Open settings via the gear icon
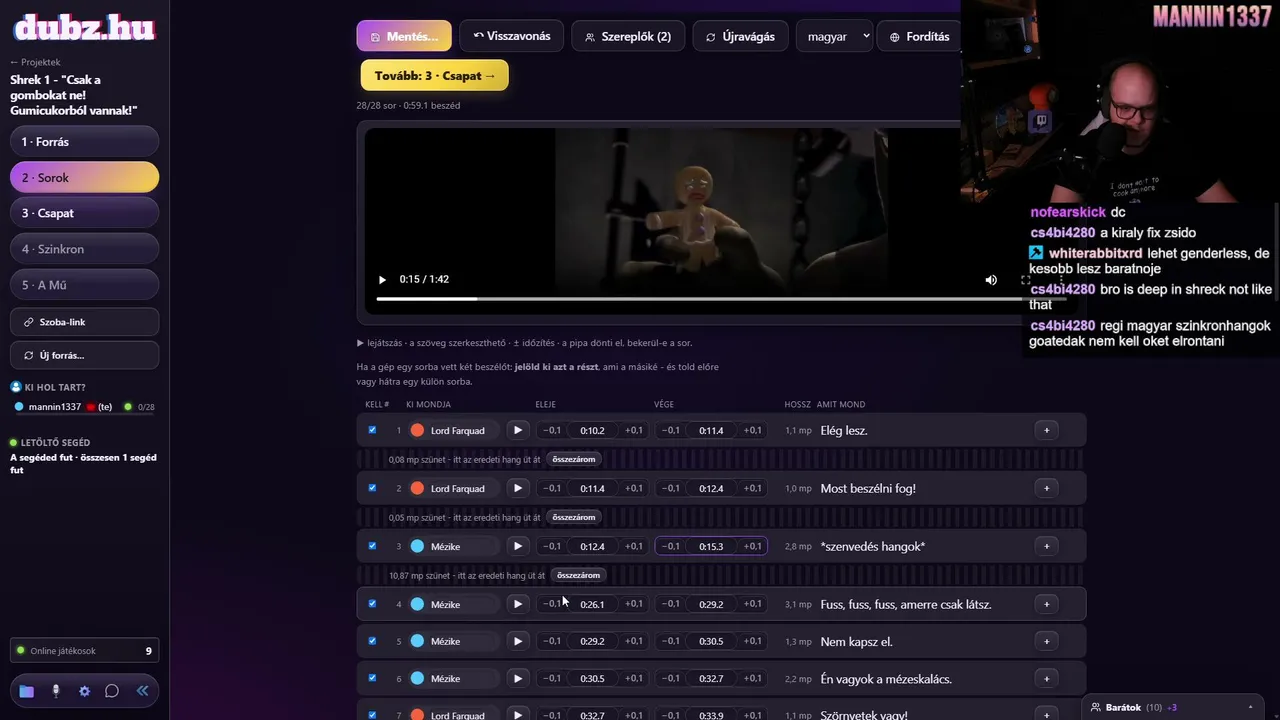This screenshot has width=1280, height=720. [x=84, y=691]
